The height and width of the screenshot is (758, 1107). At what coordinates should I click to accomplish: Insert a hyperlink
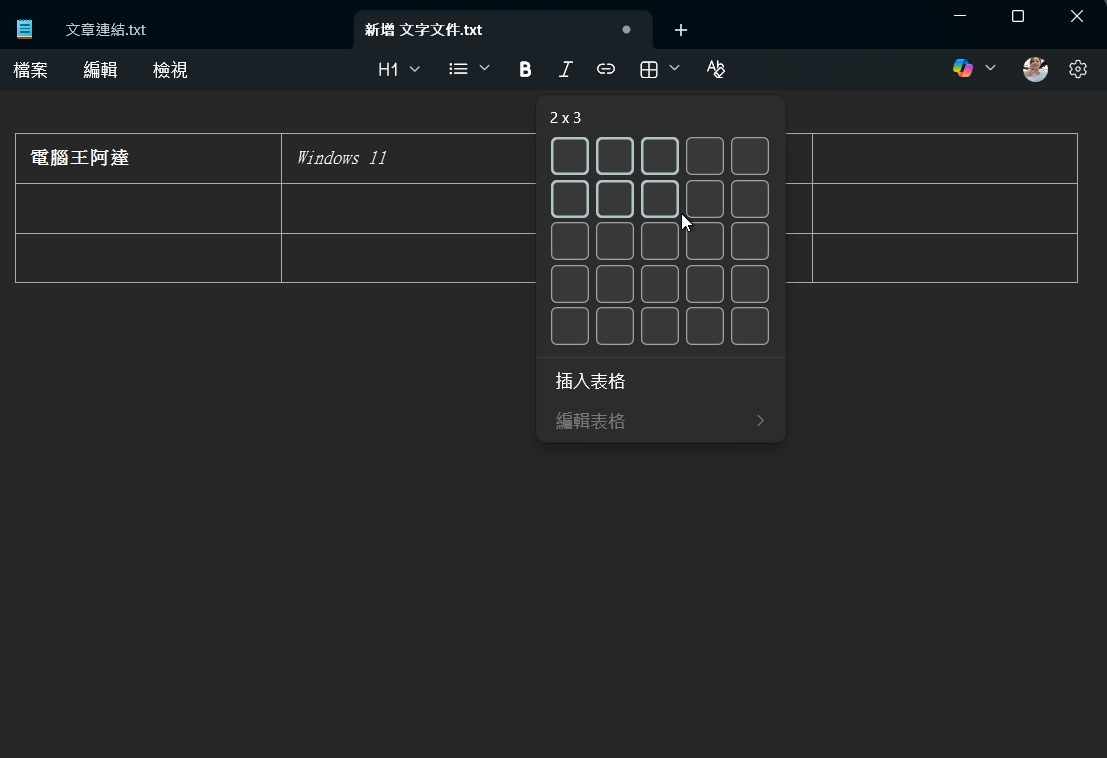click(605, 69)
